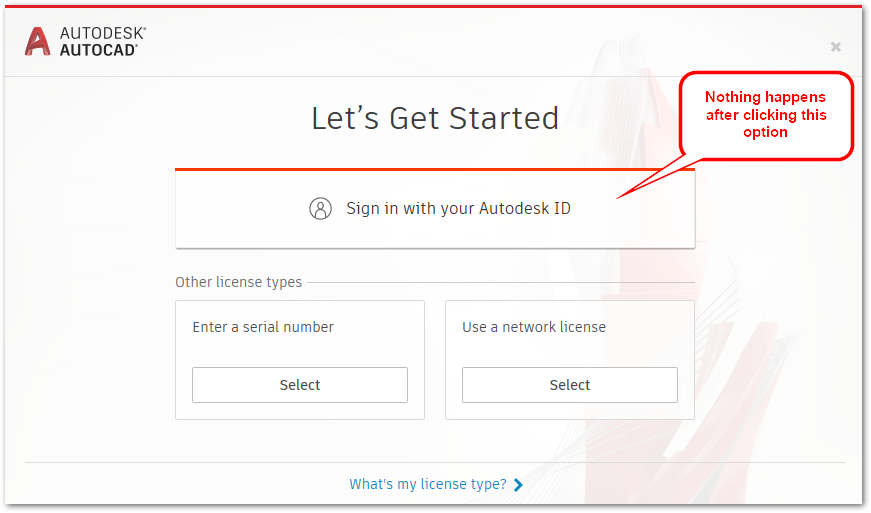871x513 pixels.
Task: Click the red bar atop sign-in card
Action: point(435,169)
